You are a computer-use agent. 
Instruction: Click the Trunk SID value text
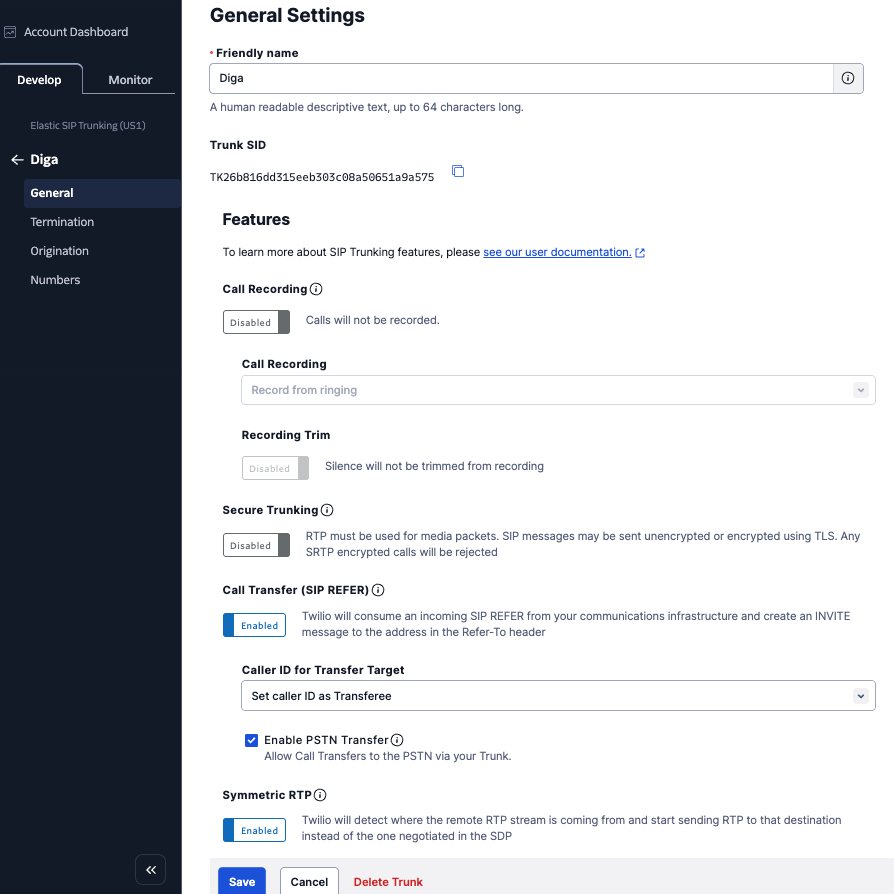pos(322,177)
